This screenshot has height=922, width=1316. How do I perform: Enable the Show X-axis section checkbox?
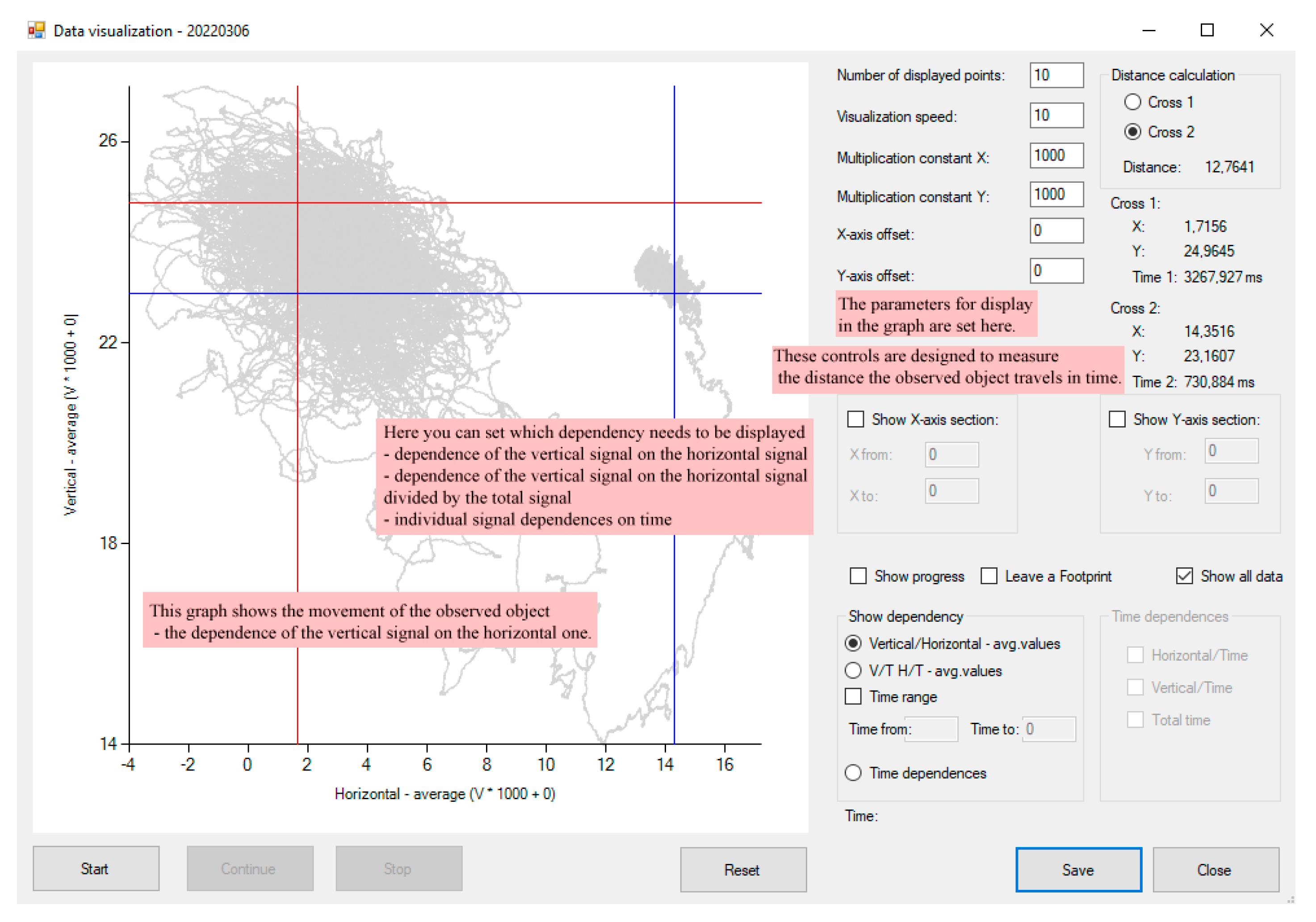[x=856, y=419]
